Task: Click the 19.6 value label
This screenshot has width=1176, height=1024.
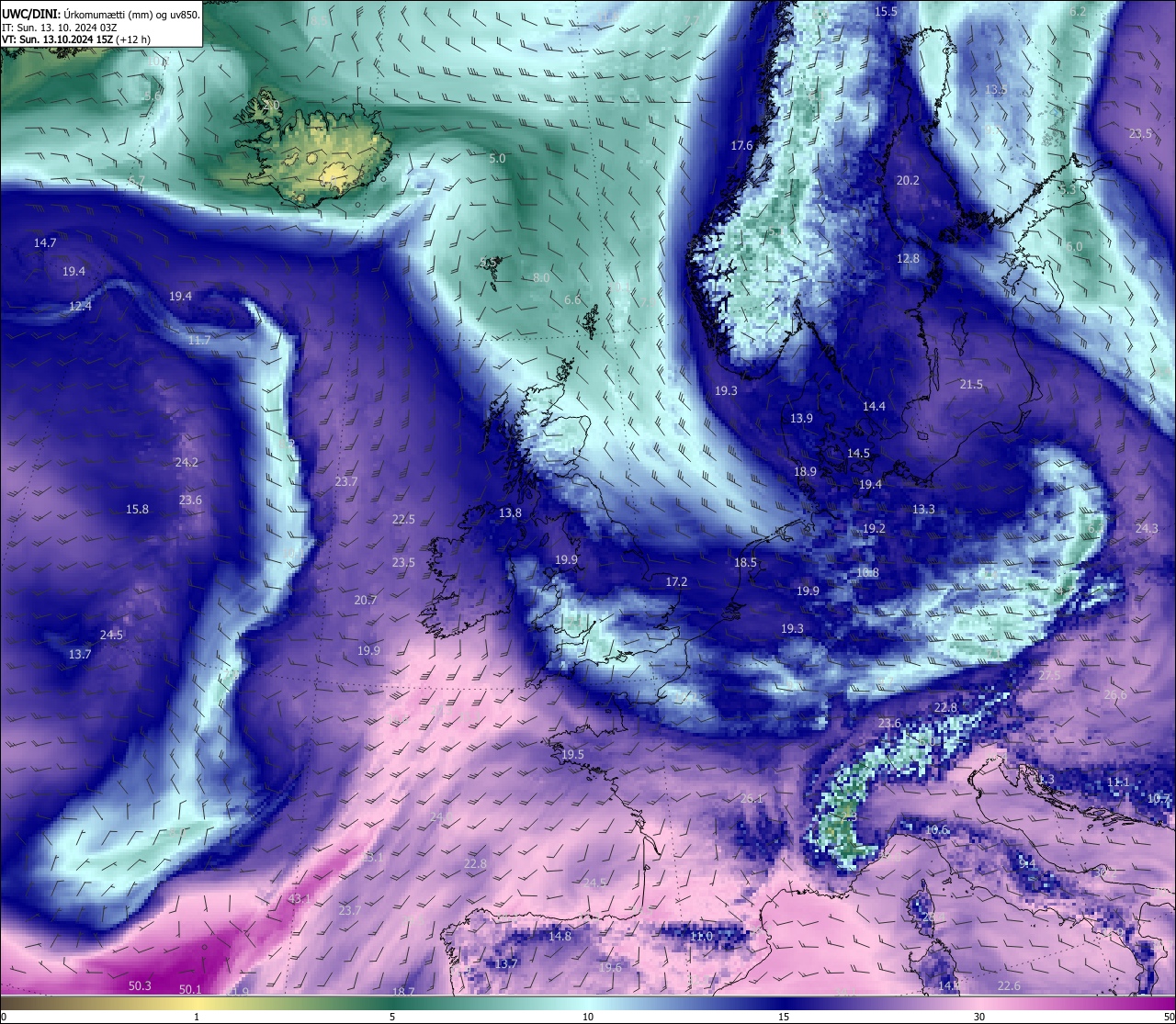Action: 610,968
